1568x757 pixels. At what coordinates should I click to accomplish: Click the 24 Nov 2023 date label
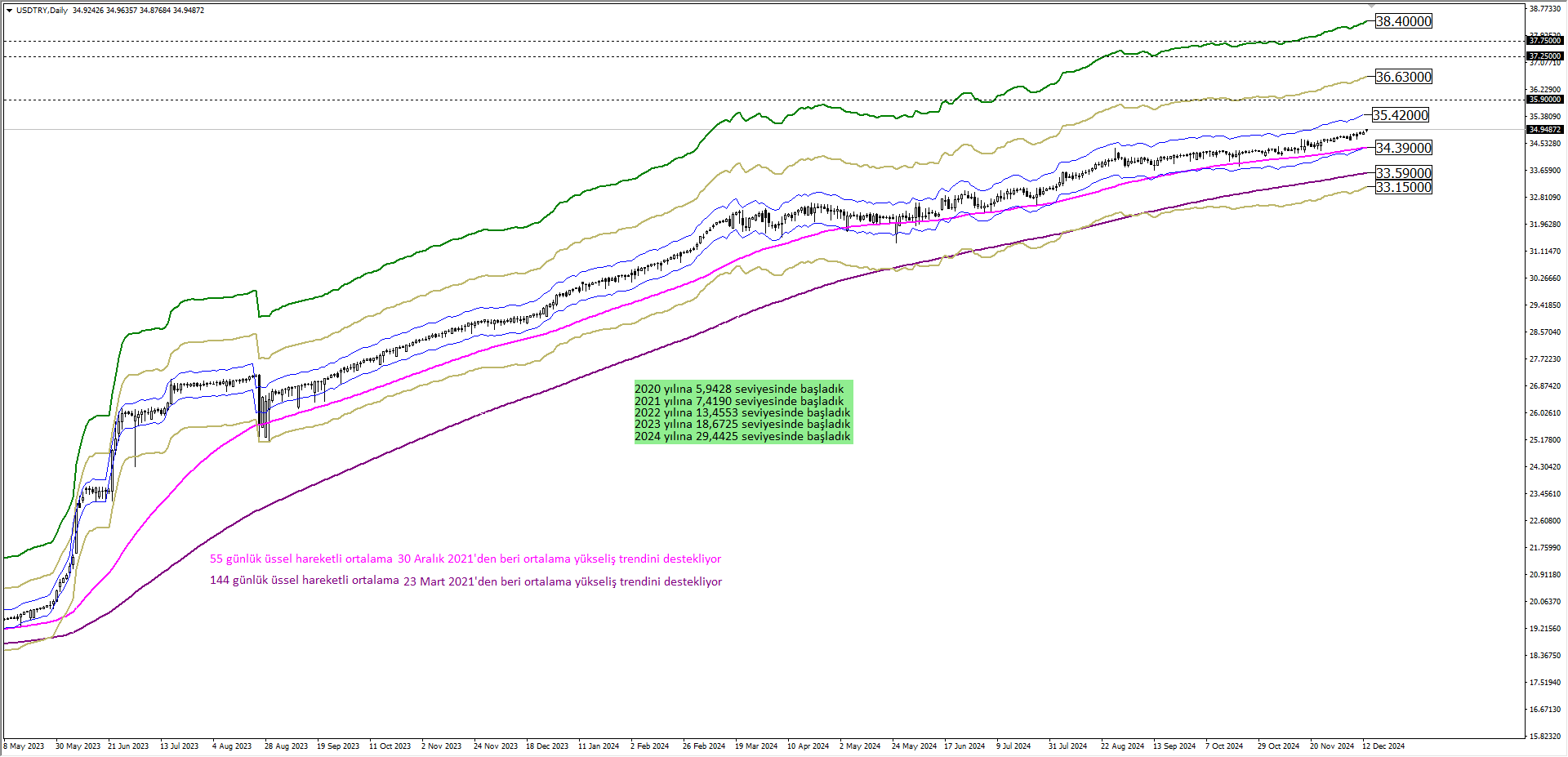(496, 746)
